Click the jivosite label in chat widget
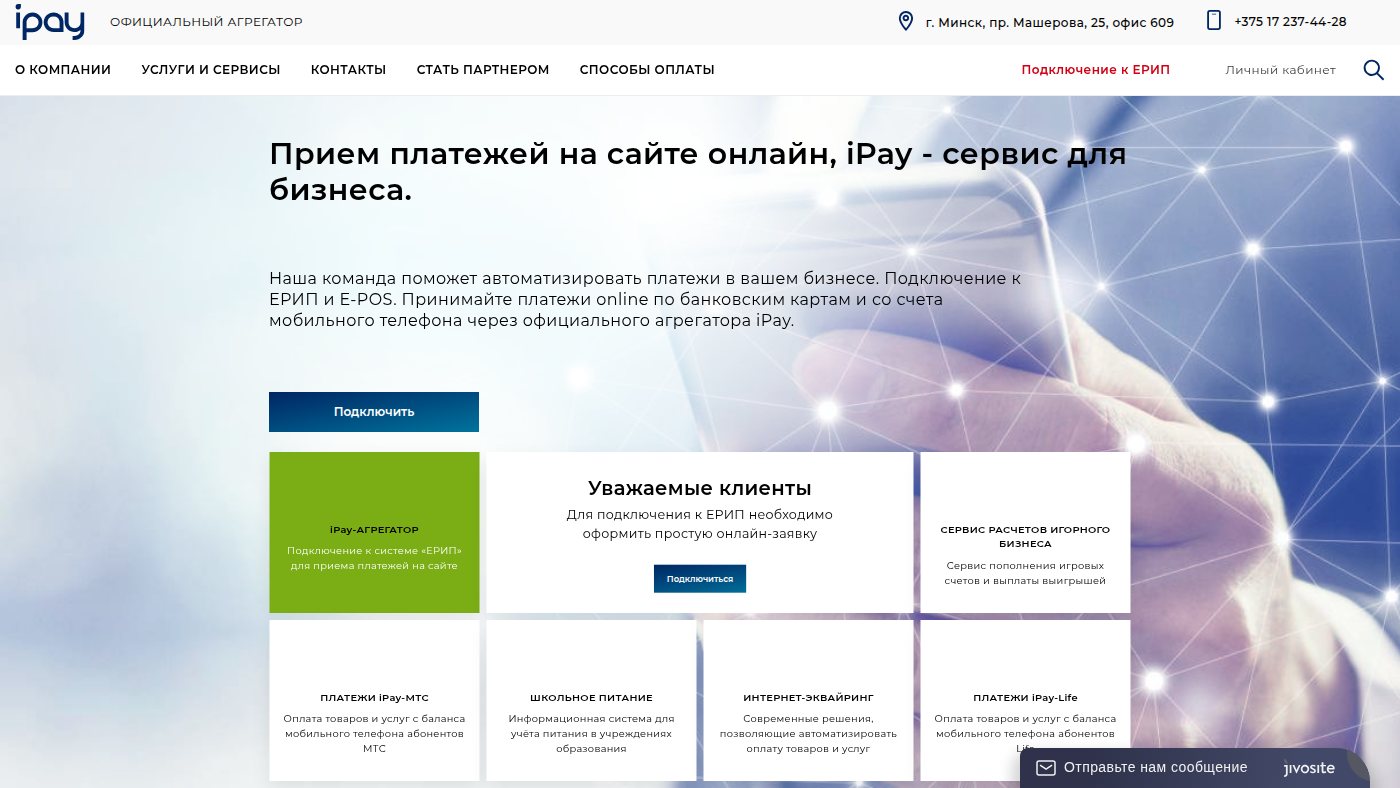 (x=1309, y=768)
